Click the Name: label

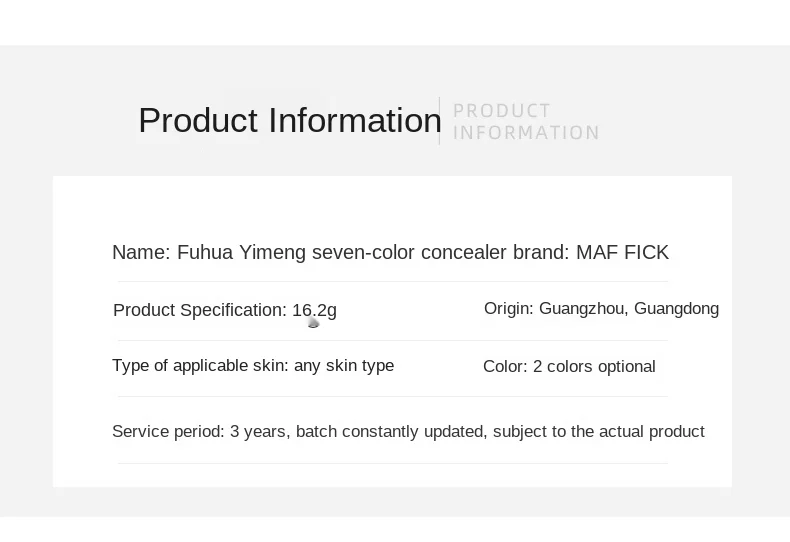(142, 252)
